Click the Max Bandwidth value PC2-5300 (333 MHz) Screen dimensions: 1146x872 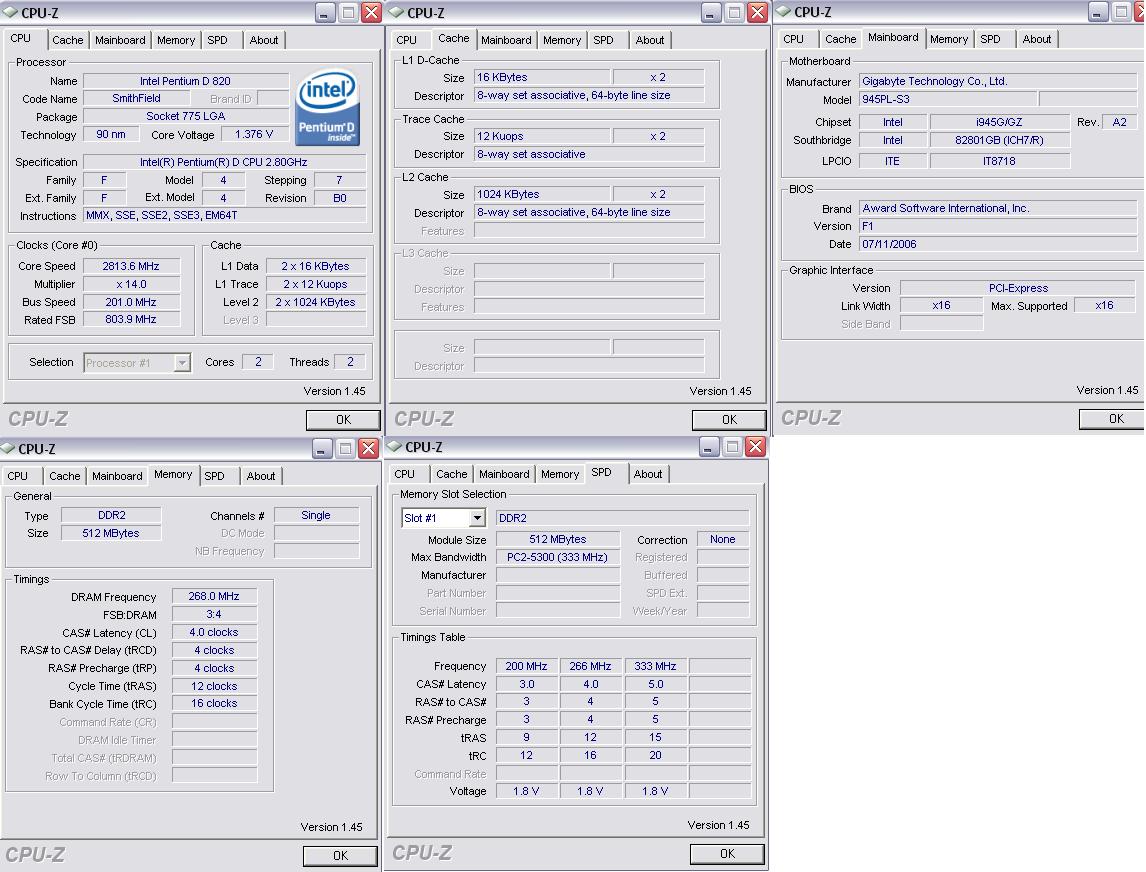point(558,557)
